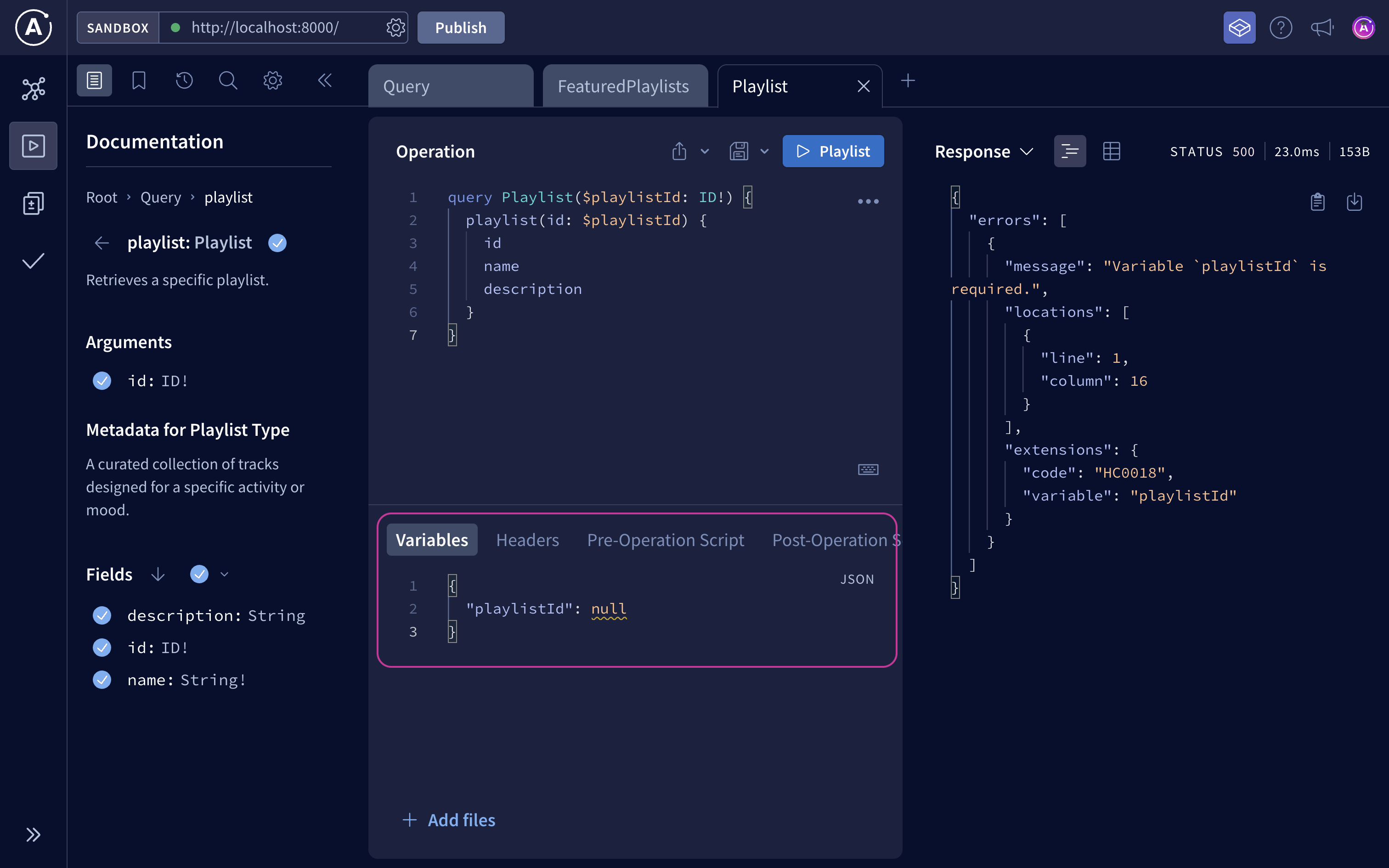The height and width of the screenshot is (868, 1389).
Task: Uncheck the id argument checkbox
Action: tap(102, 380)
